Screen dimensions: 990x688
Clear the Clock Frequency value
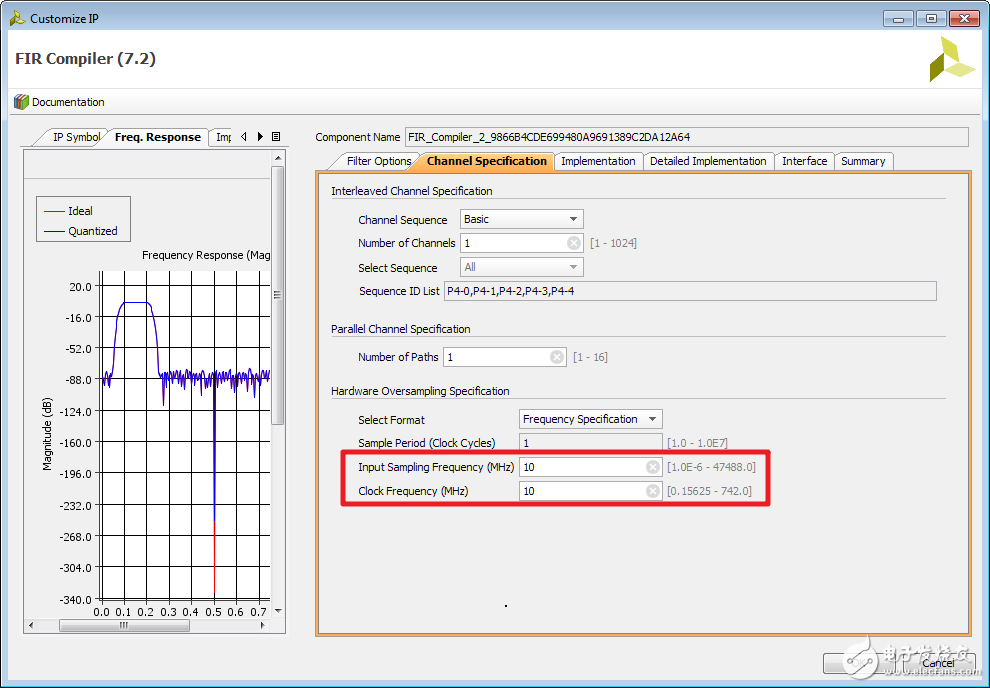coord(652,491)
